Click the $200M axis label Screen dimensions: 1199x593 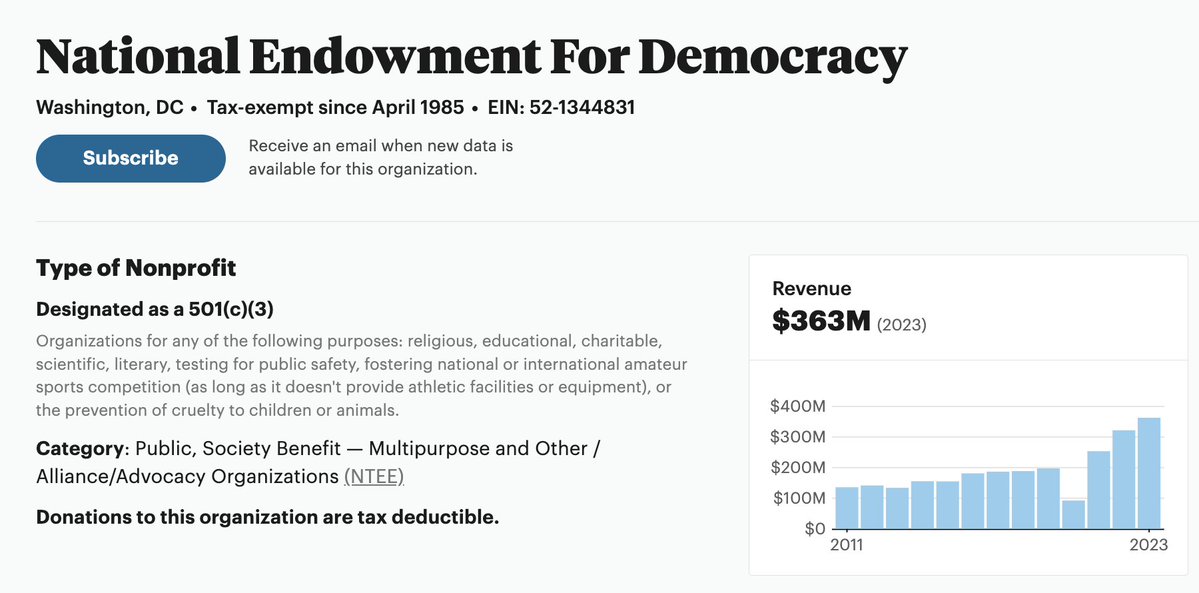[x=798, y=468]
